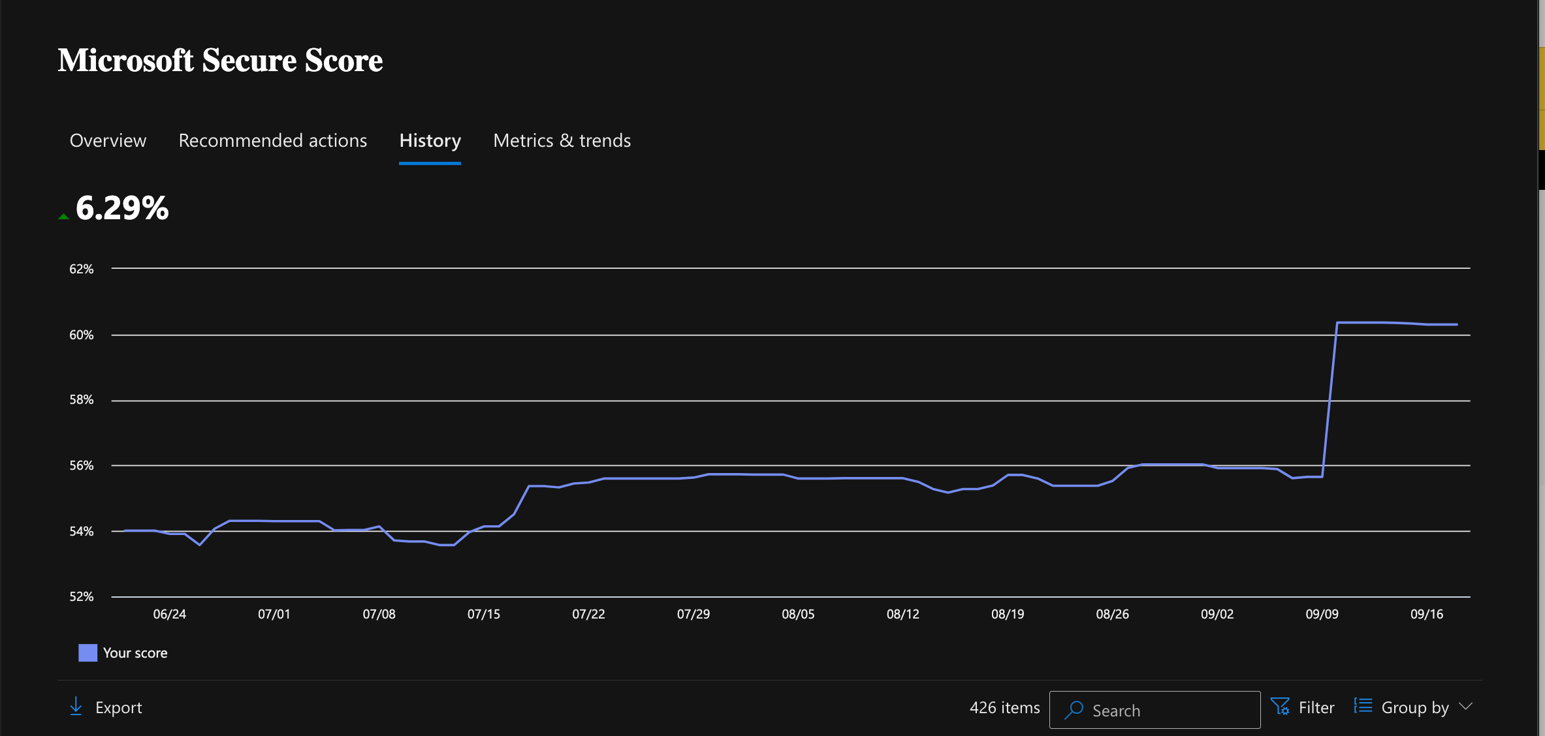Click the 09/09 date label on the chart axis
This screenshot has height=736, width=1545.
pyautogui.click(x=1322, y=614)
